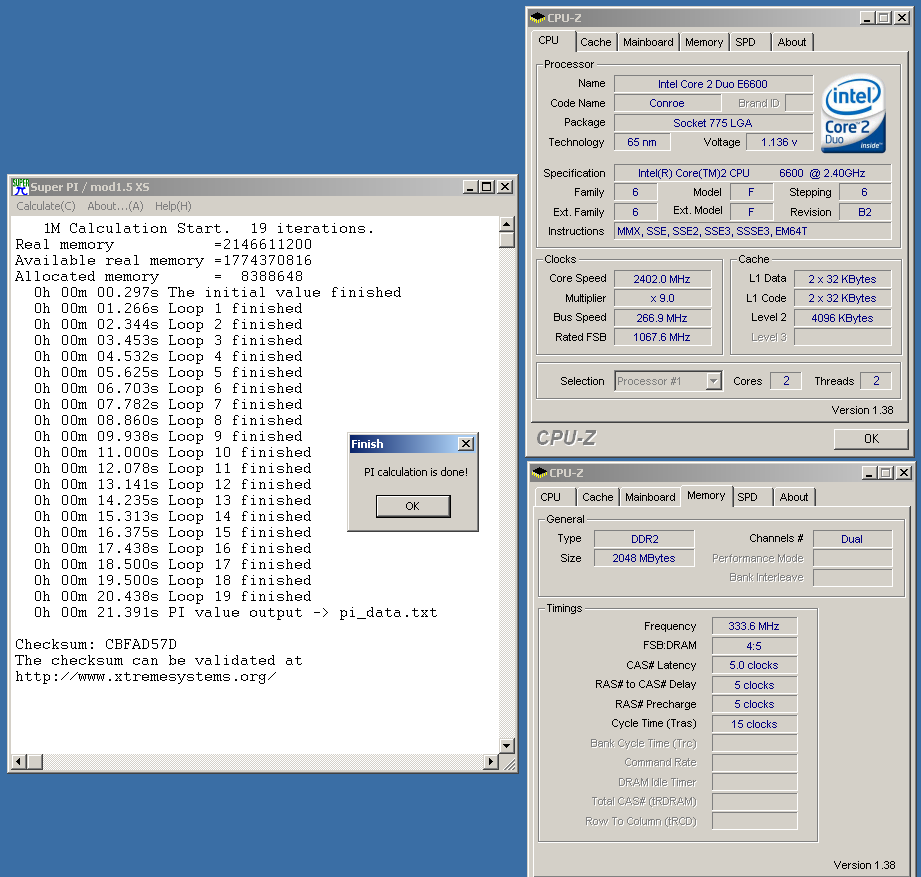
Task: Click the Super PI horizontal scrollbar thumb
Action: coord(35,762)
